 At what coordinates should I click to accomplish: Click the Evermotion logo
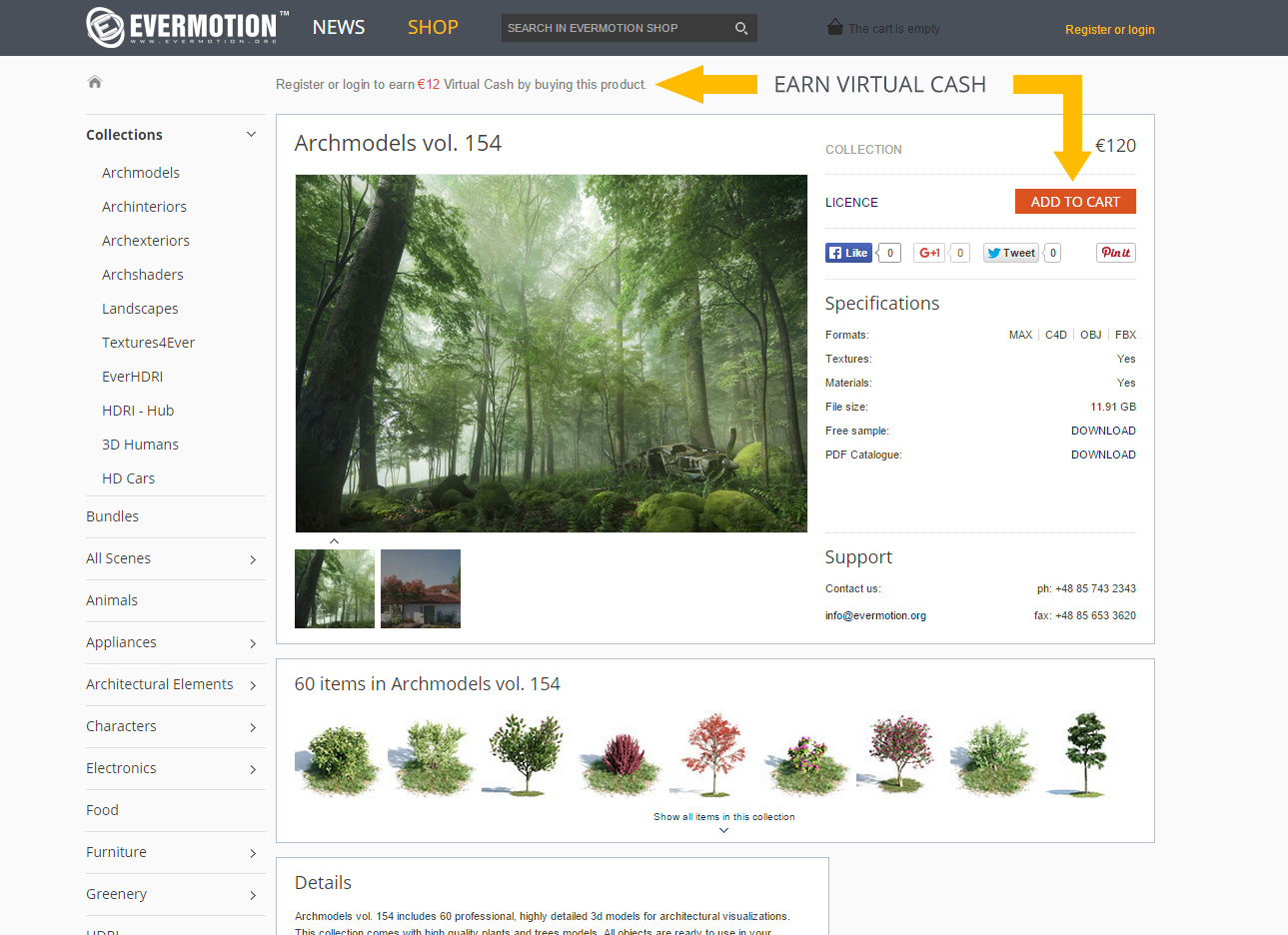click(187, 27)
